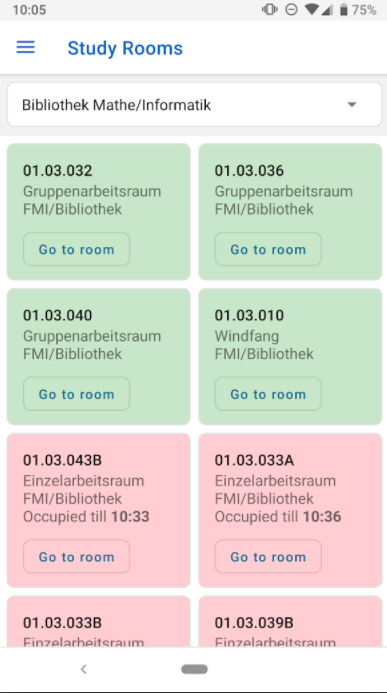387x693 pixels.
Task: Open the Bibliothek Mathe/Informatik library selector
Action: point(194,105)
